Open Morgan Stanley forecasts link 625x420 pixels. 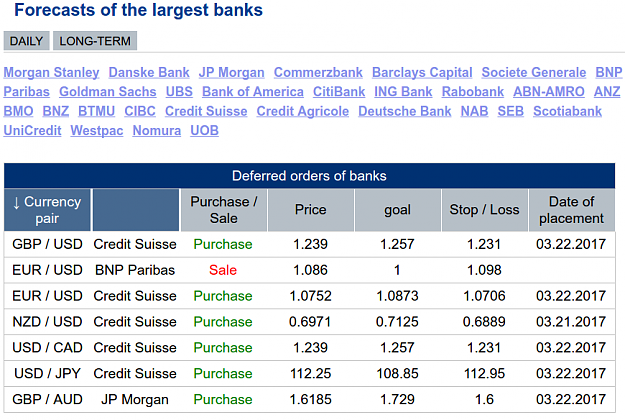point(51,73)
